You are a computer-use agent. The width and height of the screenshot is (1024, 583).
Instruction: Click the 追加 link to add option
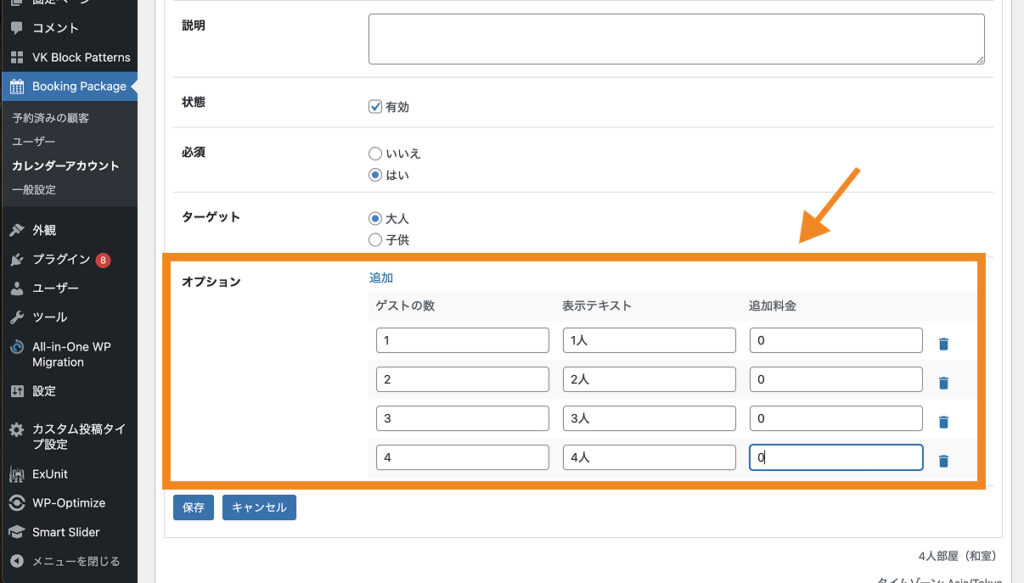(x=381, y=278)
